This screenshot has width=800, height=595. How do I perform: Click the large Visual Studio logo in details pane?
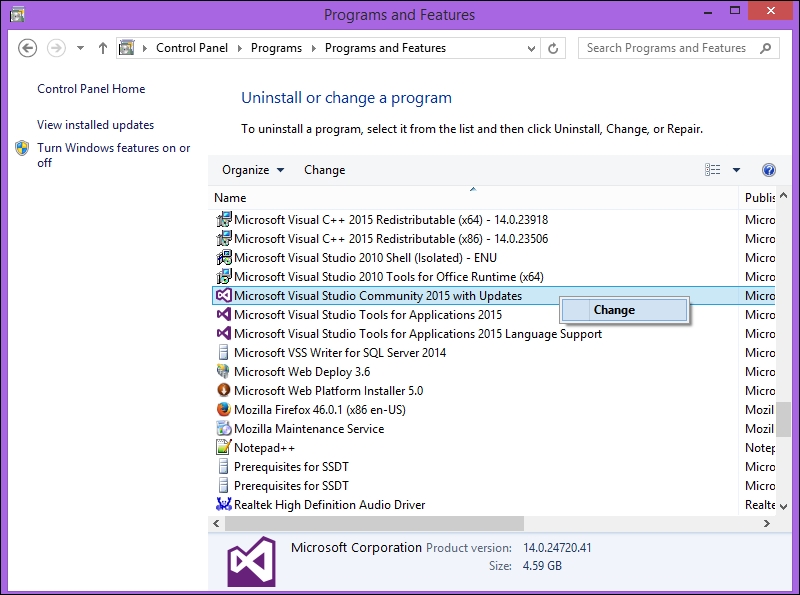(252, 562)
